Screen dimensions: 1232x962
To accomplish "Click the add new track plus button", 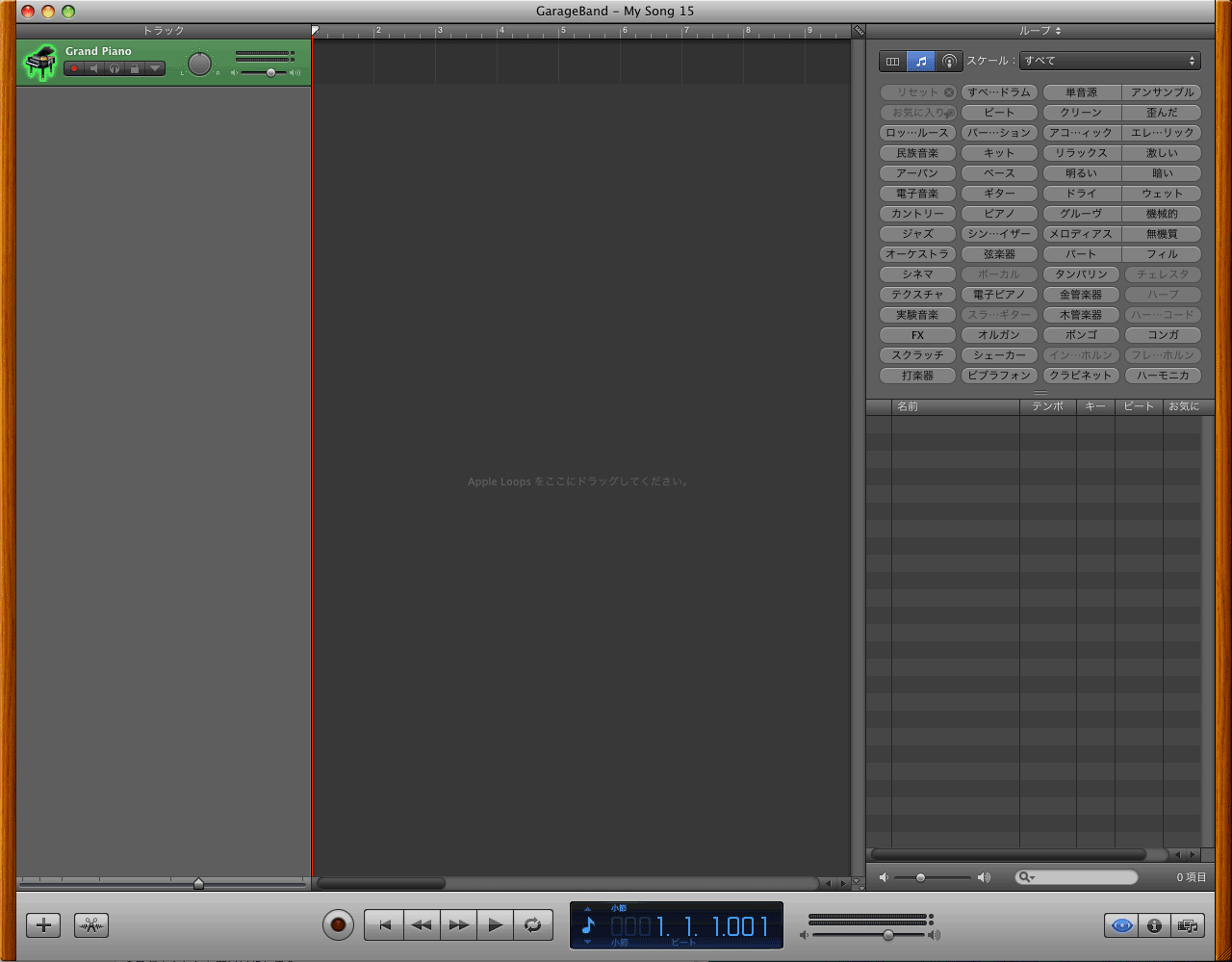I will pyautogui.click(x=43, y=925).
